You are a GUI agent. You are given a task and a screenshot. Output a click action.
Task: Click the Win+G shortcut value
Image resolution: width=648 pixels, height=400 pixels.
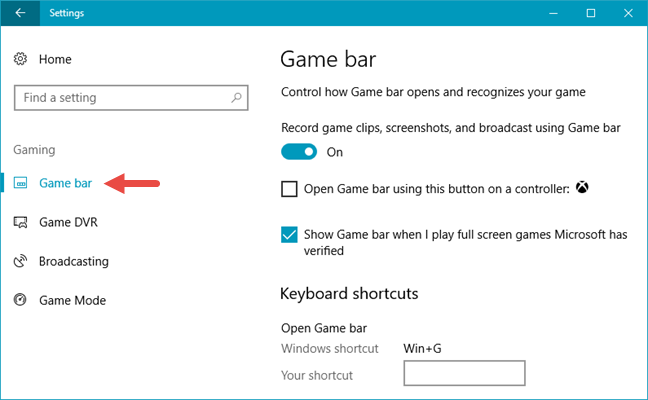pyautogui.click(x=422, y=348)
